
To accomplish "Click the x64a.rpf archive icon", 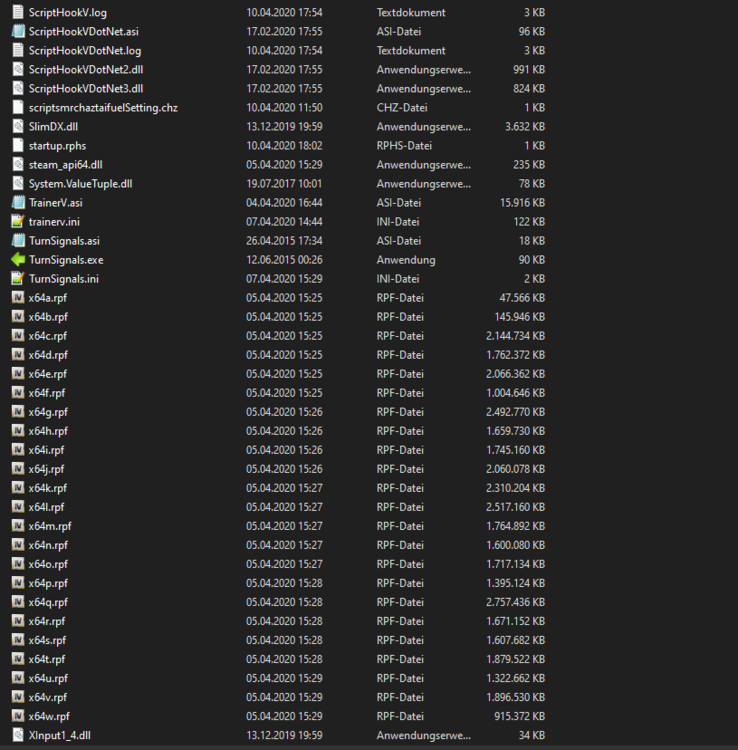I will tap(18, 298).
